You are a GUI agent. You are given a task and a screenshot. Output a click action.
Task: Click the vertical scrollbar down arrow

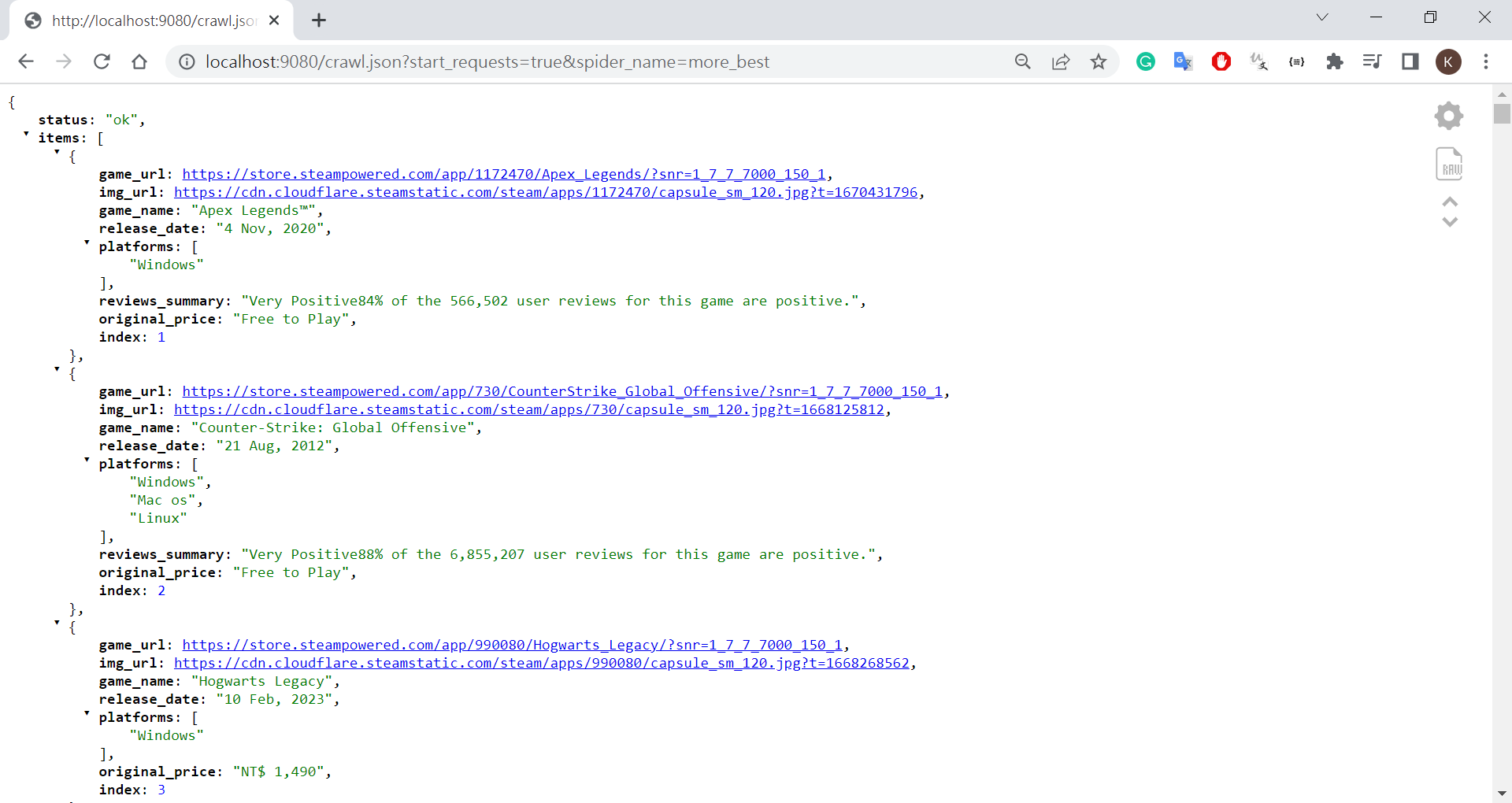click(x=1502, y=794)
